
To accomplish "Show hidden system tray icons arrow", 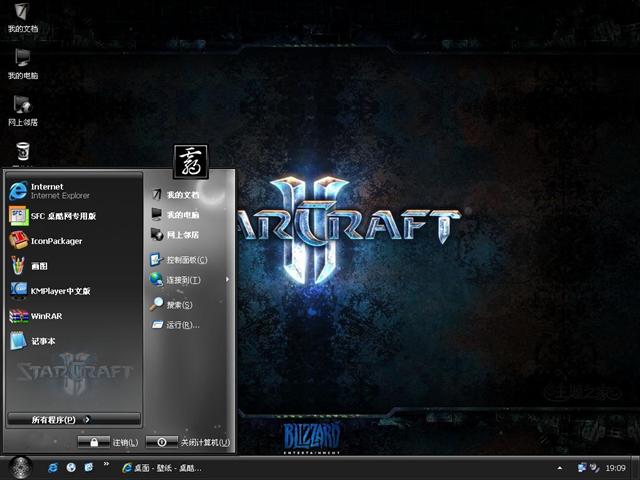I will (x=559, y=467).
